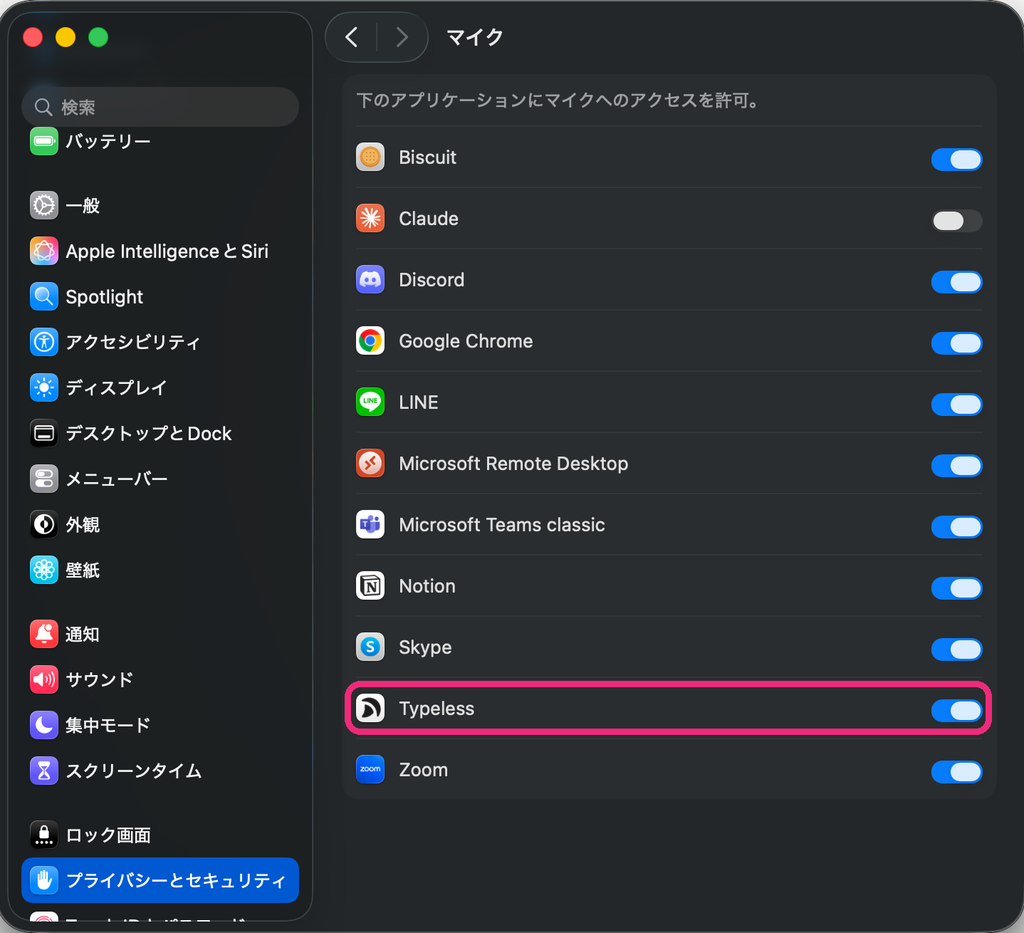Image resolution: width=1024 pixels, height=933 pixels.
Task: Select the Typeless row label
Action: point(436,709)
